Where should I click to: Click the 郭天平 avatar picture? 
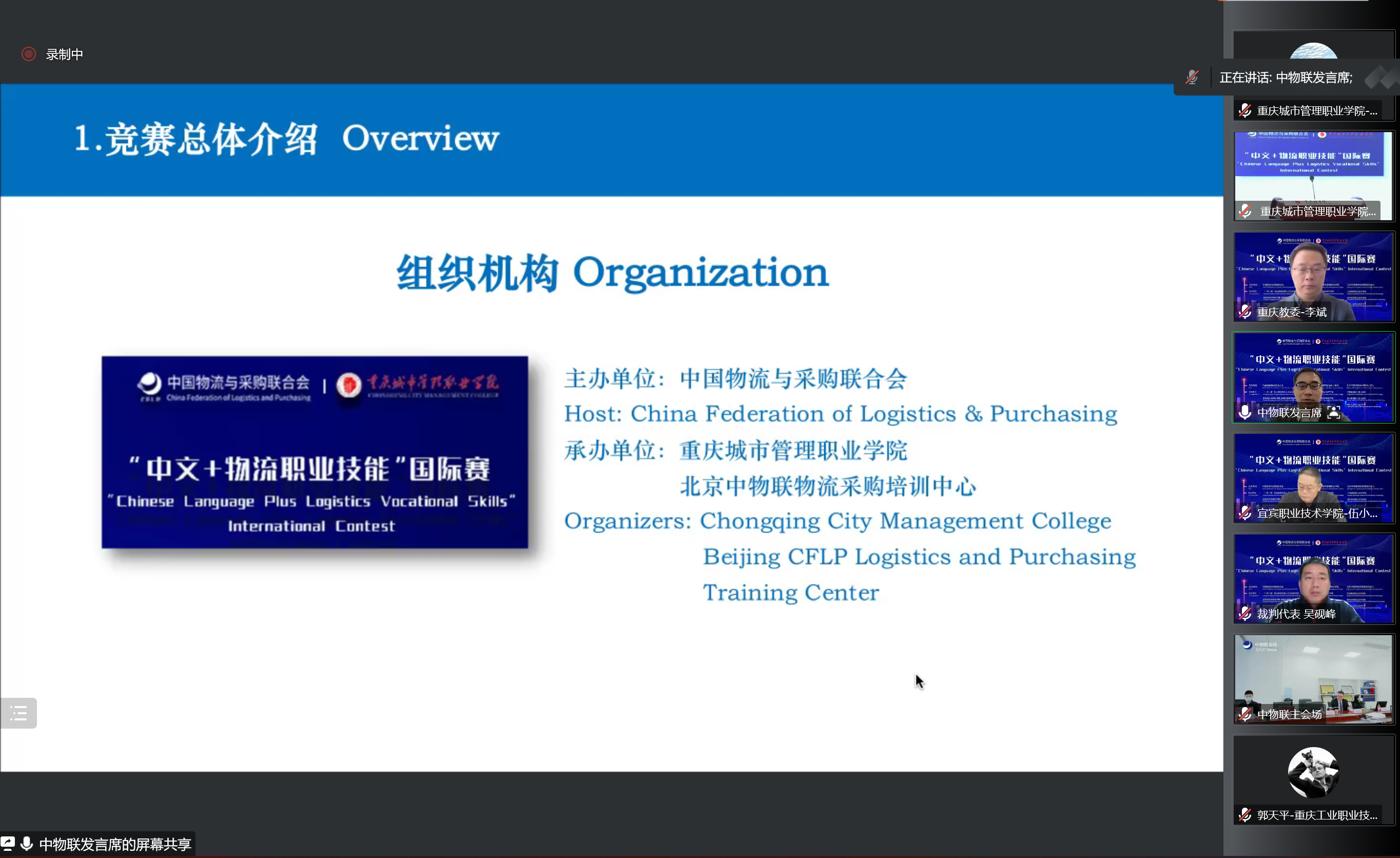coord(1313,772)
